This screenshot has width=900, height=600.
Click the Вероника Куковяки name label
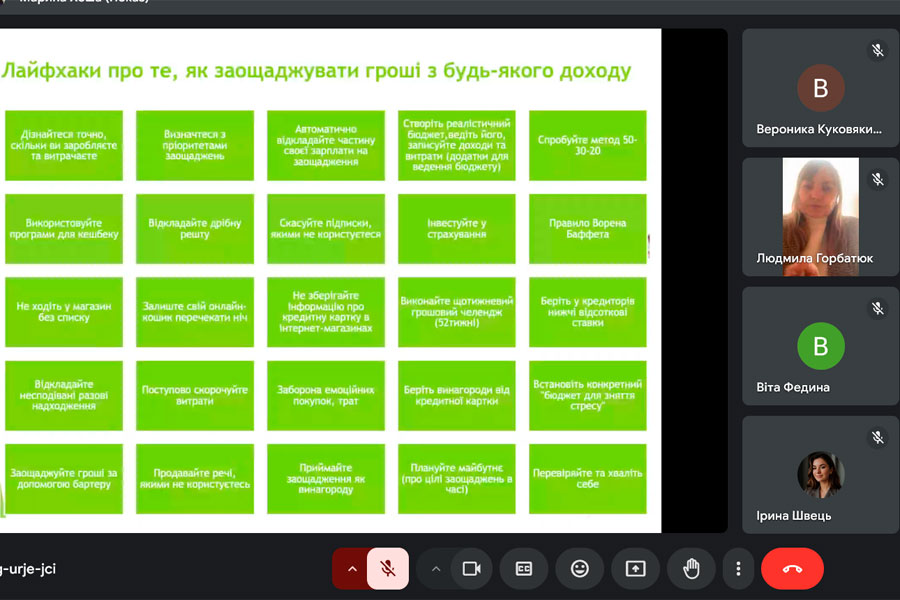tap(818, 129)
